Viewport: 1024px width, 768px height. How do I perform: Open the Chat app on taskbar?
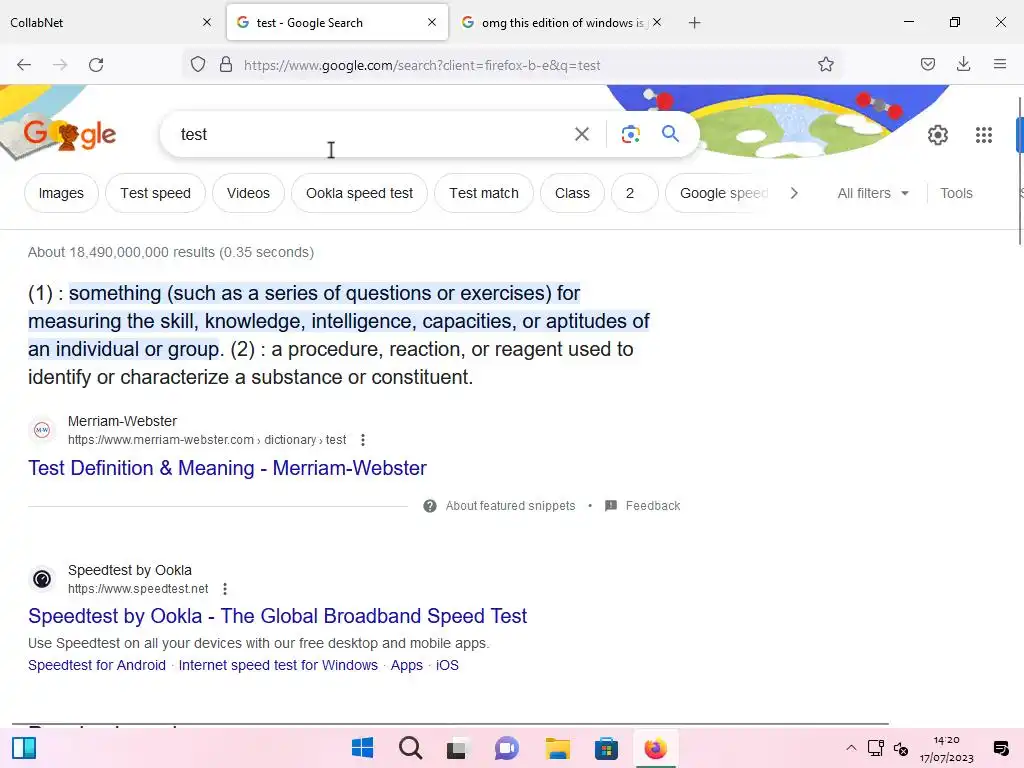[507, 748]
